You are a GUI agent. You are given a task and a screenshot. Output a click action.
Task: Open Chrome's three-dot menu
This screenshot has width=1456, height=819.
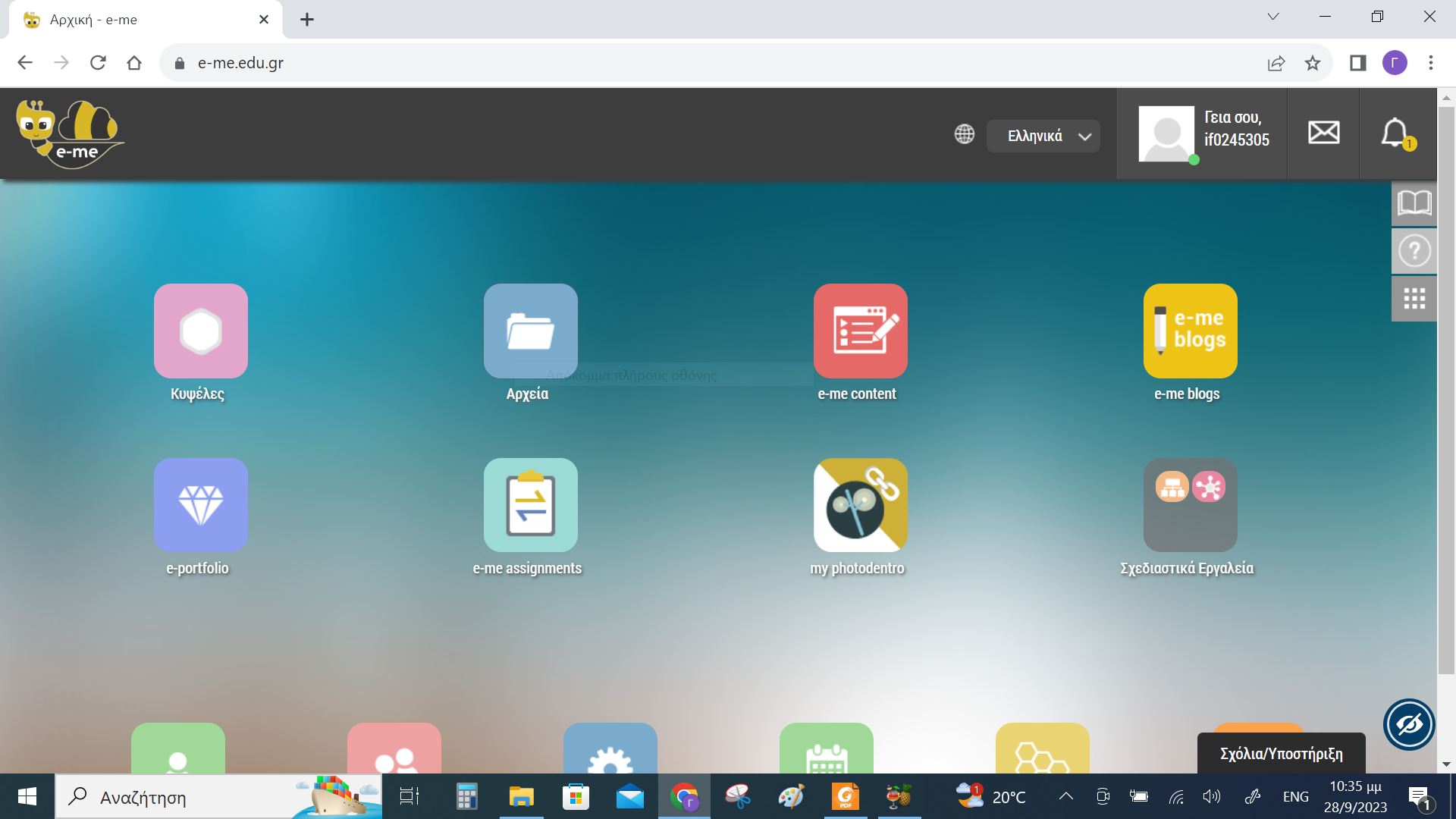pyautogui.click(x=1431, y=63)
